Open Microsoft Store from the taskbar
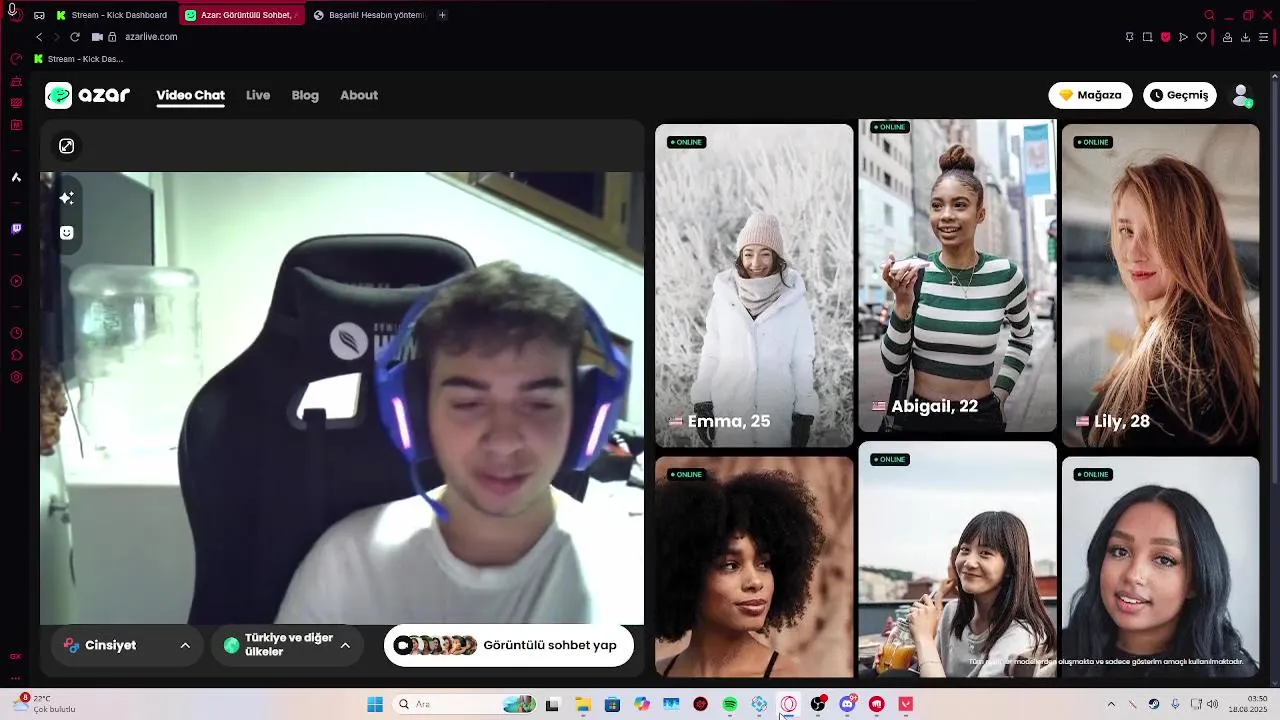The image size is (1280, 720). (612, 704)
